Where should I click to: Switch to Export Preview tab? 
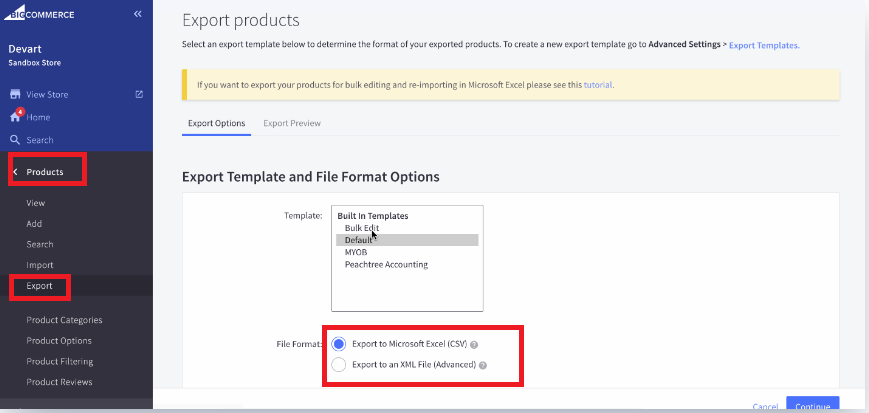coord(292,123)
